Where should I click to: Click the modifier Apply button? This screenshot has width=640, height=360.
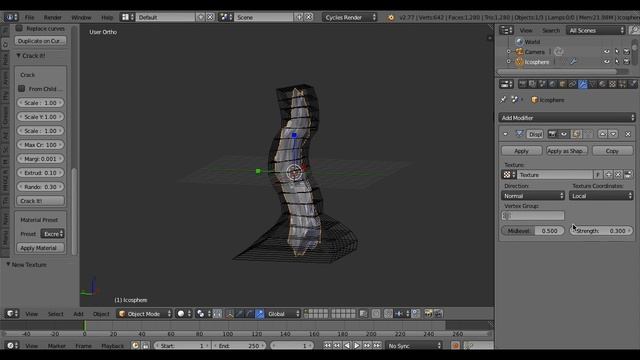point(522,151)
